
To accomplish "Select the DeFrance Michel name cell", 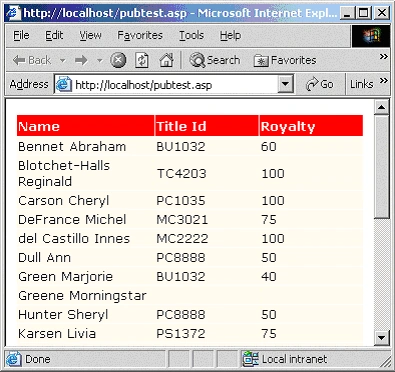I will [86, 219].
